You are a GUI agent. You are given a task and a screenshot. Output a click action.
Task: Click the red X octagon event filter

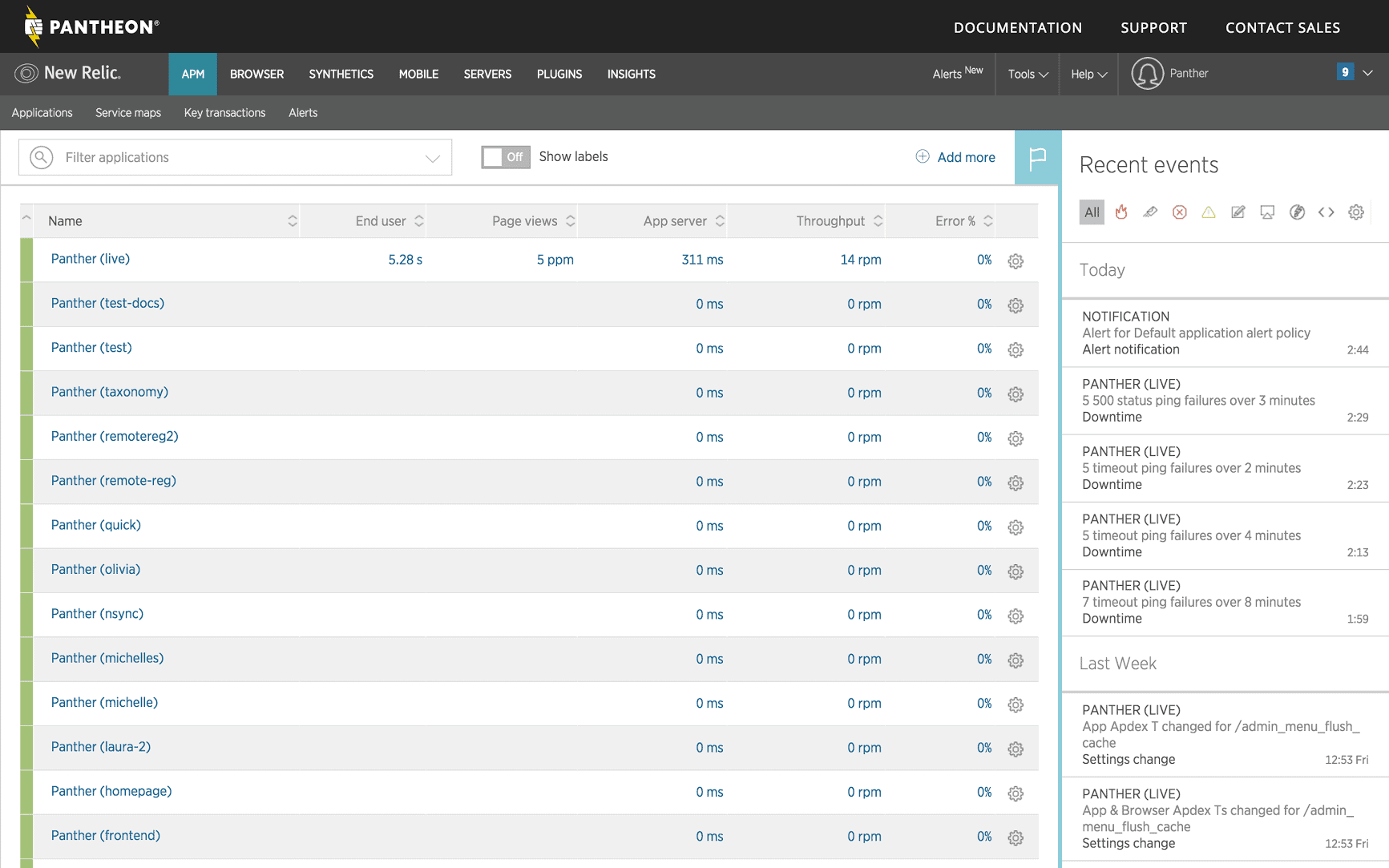1179,212
